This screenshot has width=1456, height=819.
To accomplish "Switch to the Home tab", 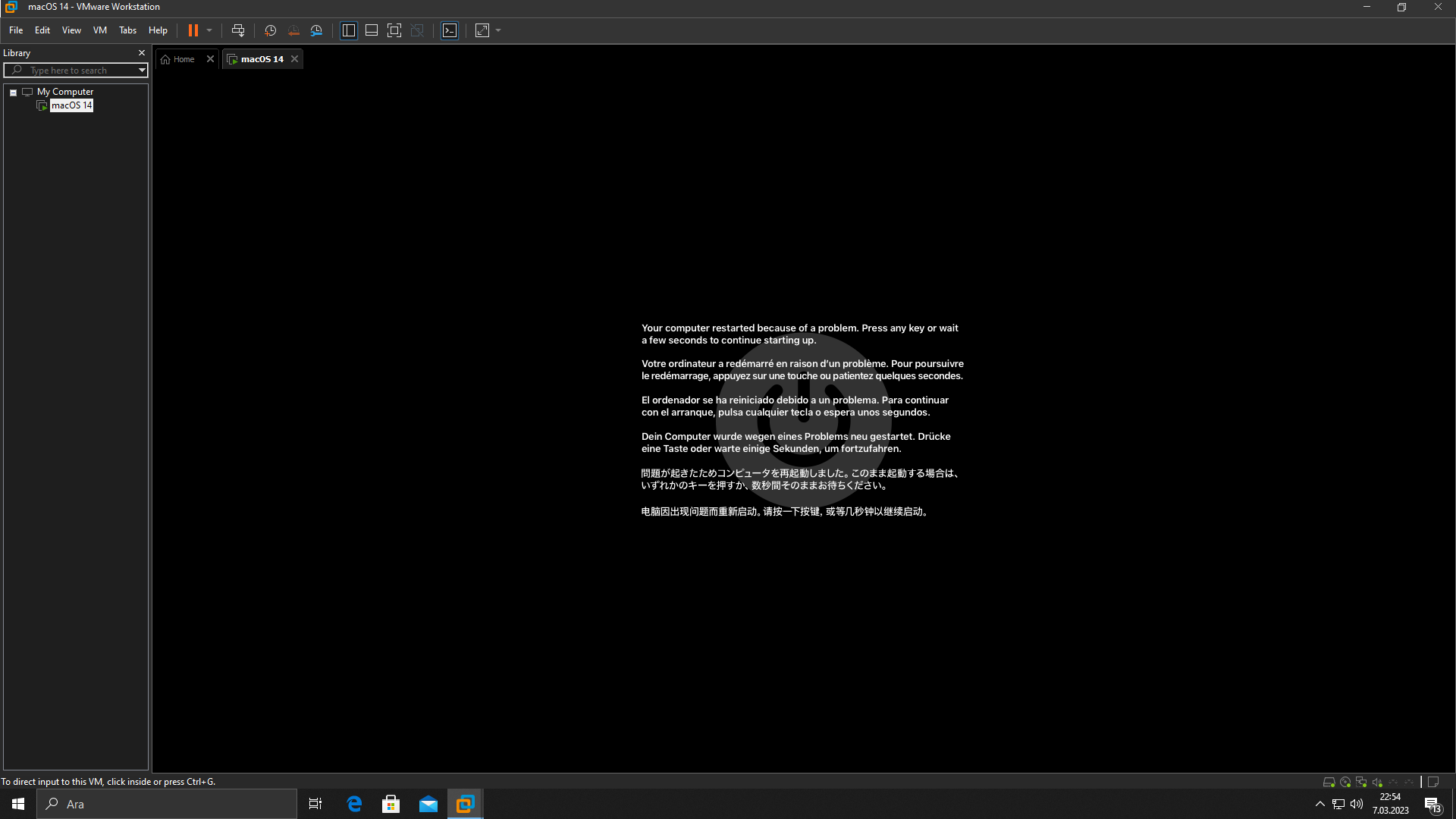I will tap(183, 59).
